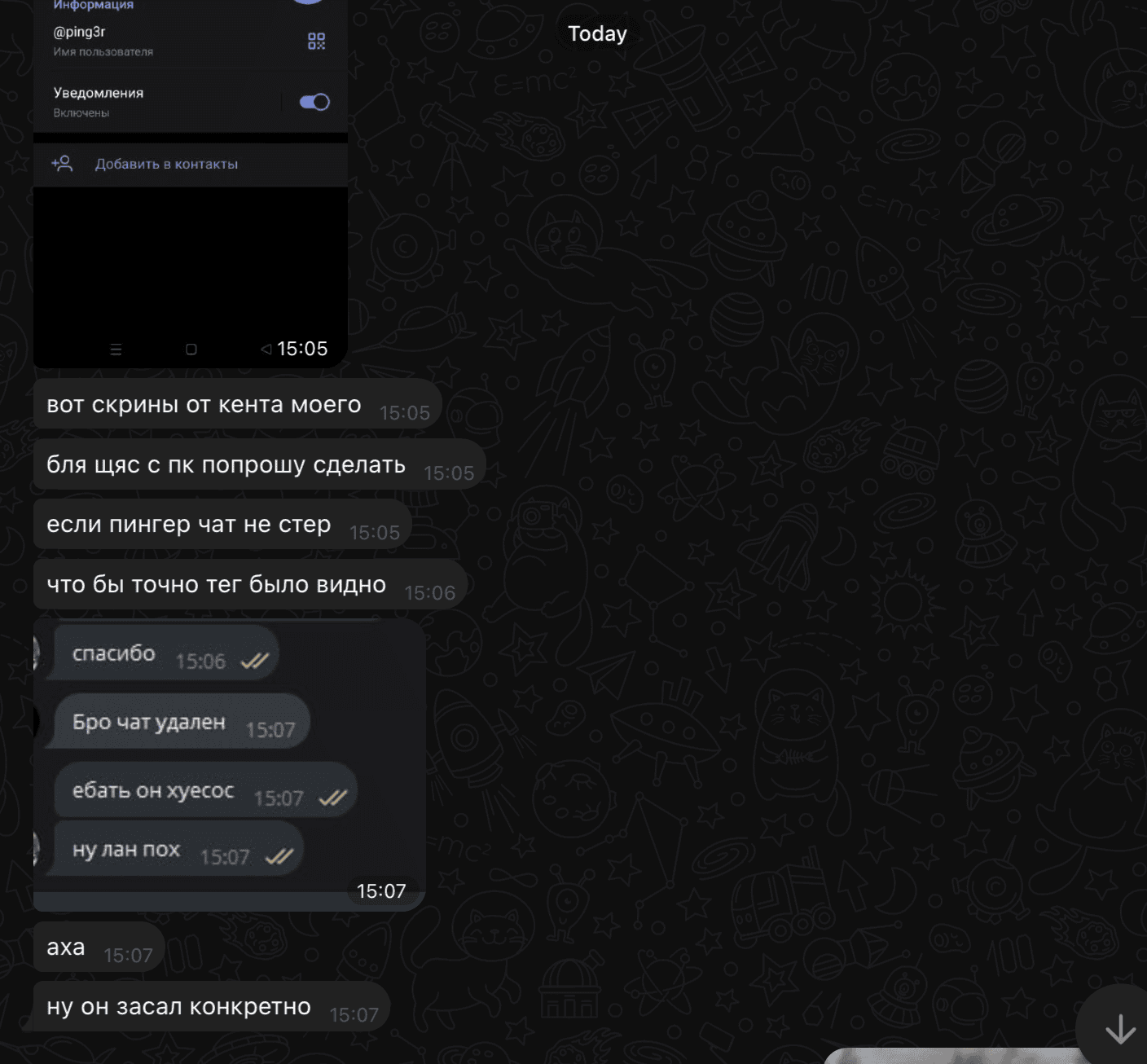Image resolution: width=1147 pixels, height=1064 pixels.
Task: Click the Today date badge
Action: [597, 33]
